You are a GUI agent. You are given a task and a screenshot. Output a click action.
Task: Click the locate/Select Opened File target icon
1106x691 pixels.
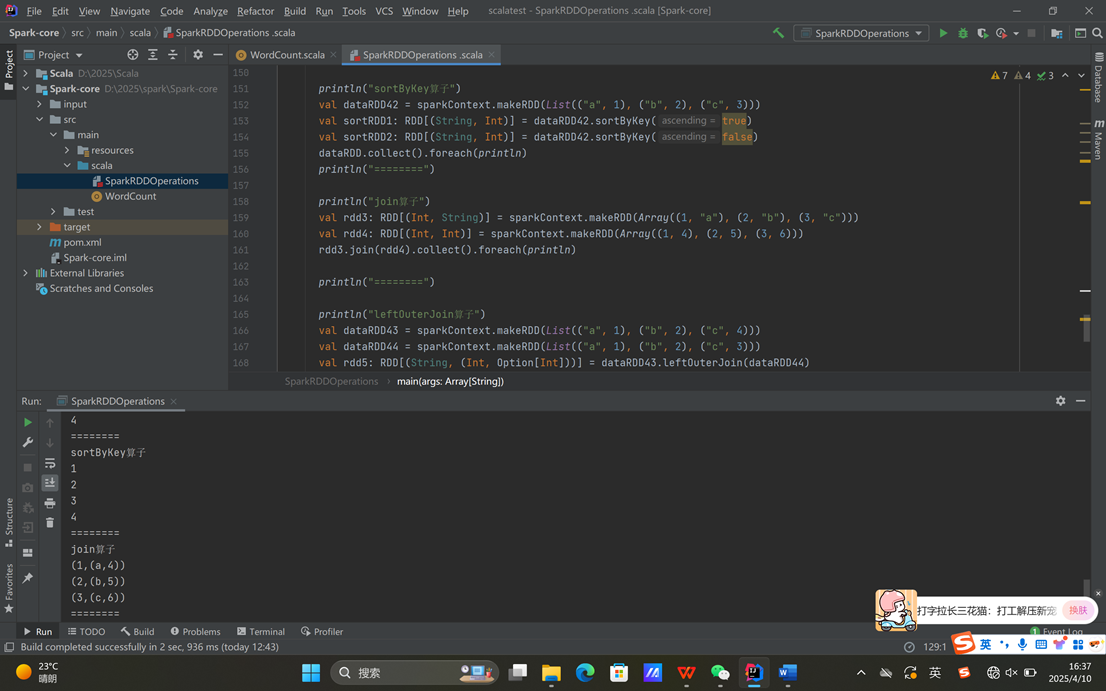[133, 54]
